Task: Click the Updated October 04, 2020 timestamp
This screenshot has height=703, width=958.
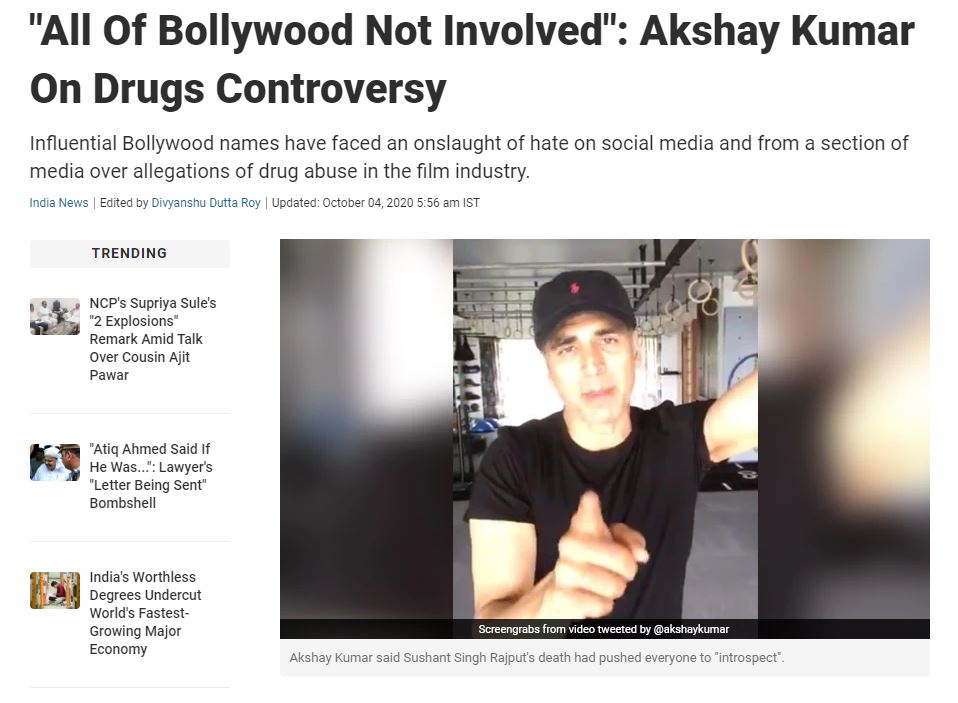Action: (376, 203)
